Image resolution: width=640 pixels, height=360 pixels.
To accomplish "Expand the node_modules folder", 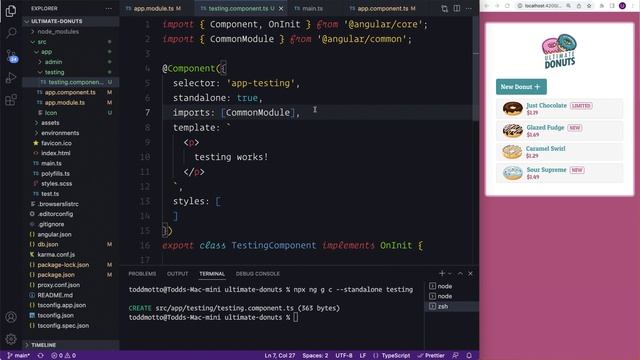I will point(71,31).
